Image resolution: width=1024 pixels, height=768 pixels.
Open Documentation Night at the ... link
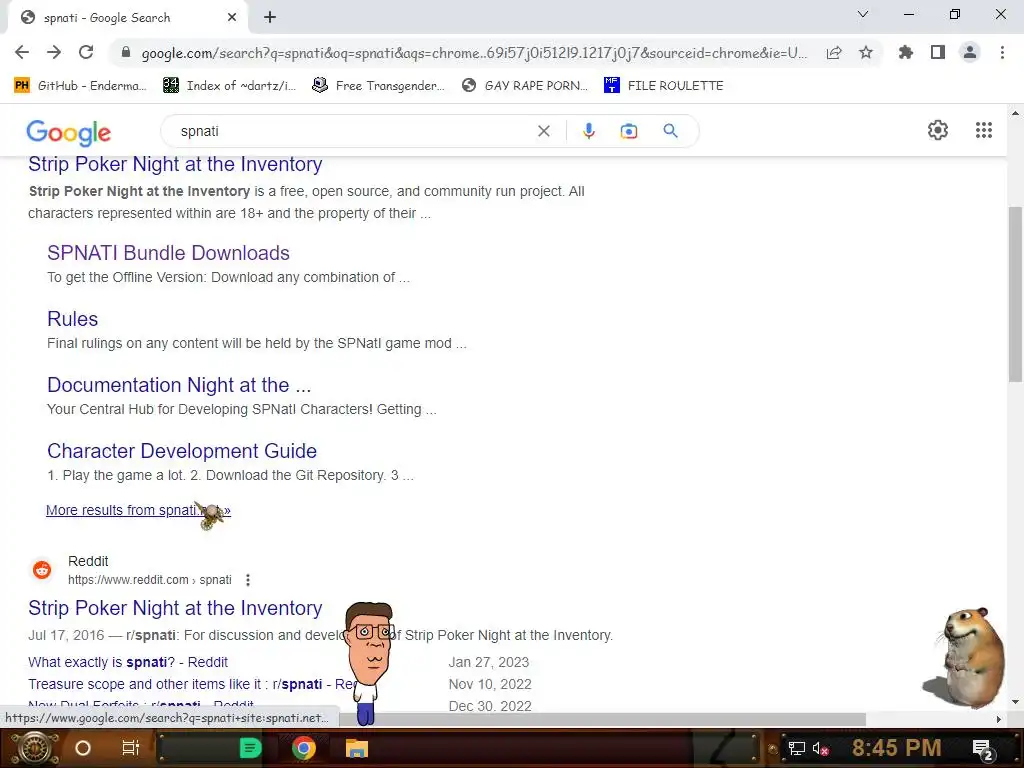coord(179,385)
